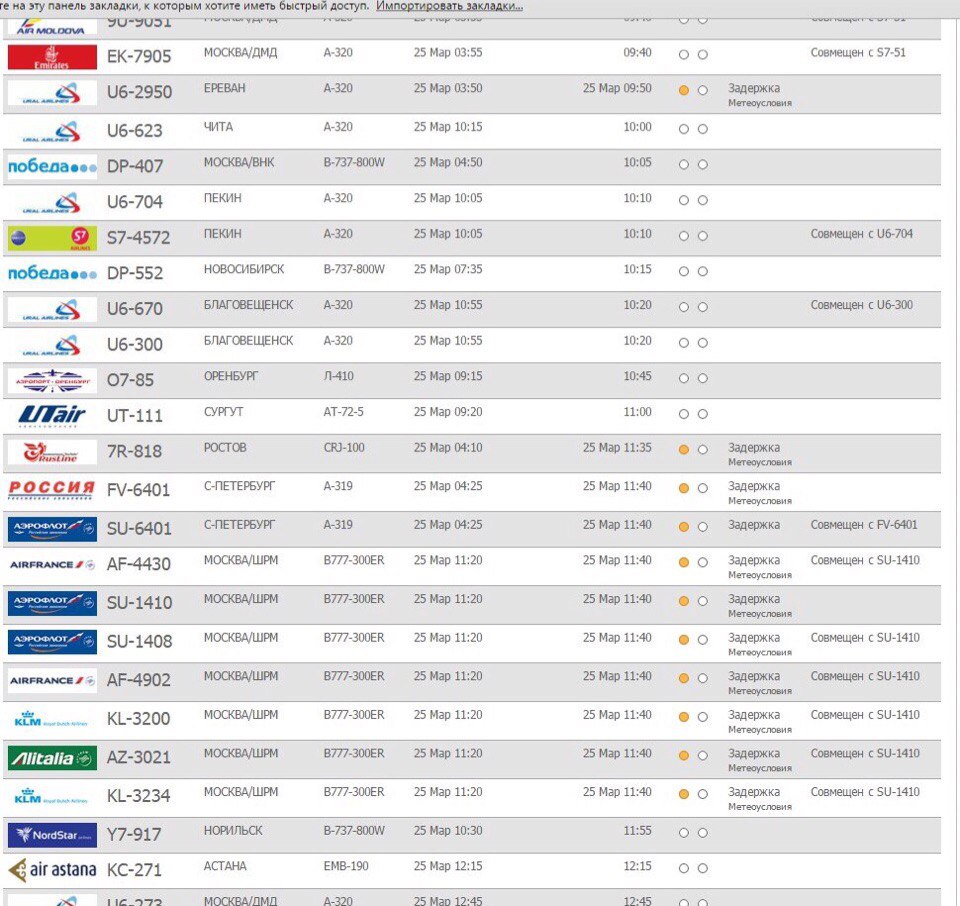Click the UTair logo for flight UT-111
This screenshot has width=960, height=906.
(x=52, y=415)
